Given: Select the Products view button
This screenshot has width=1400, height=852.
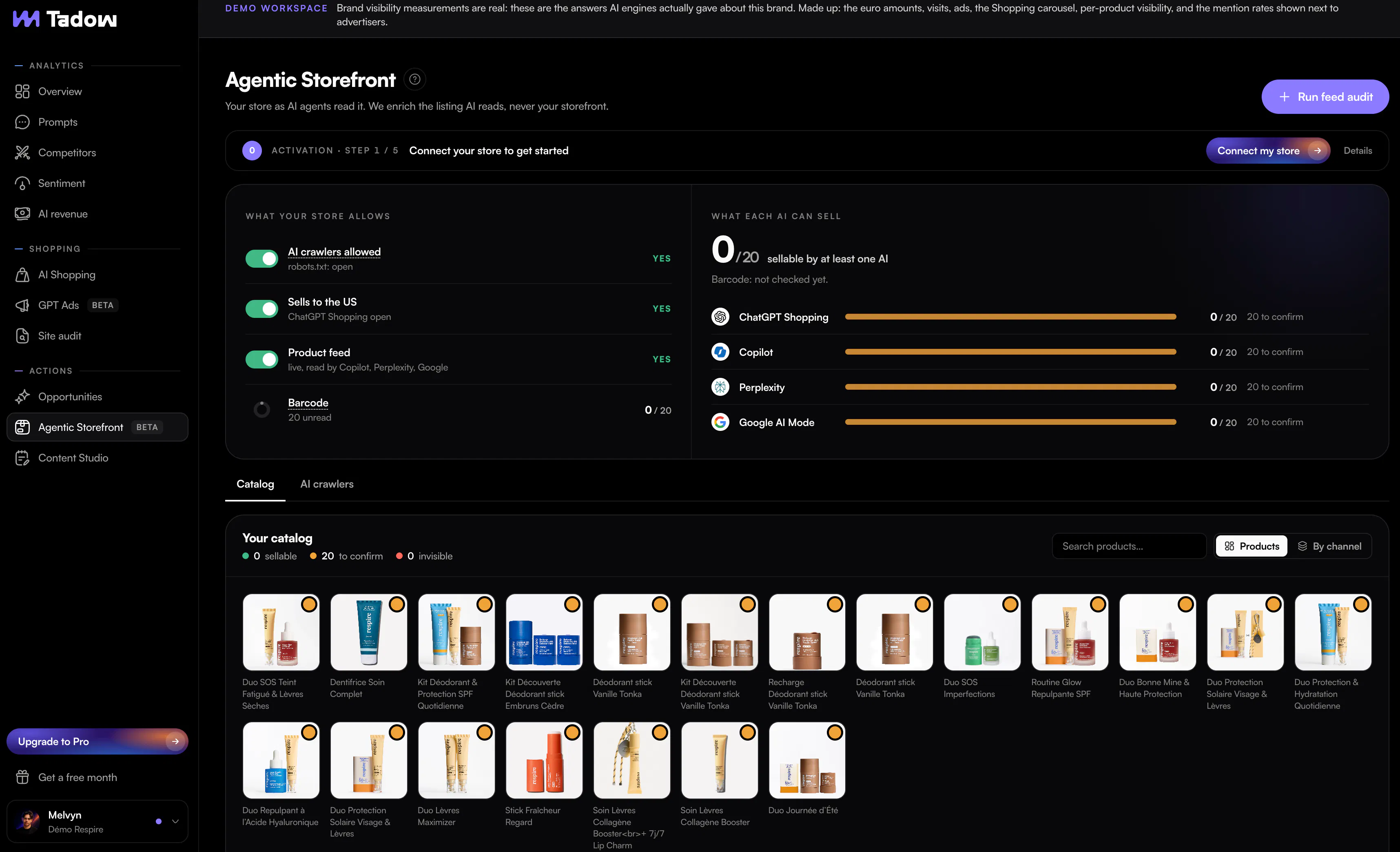Looking at the screenshot, I should tap(1252, 546).
